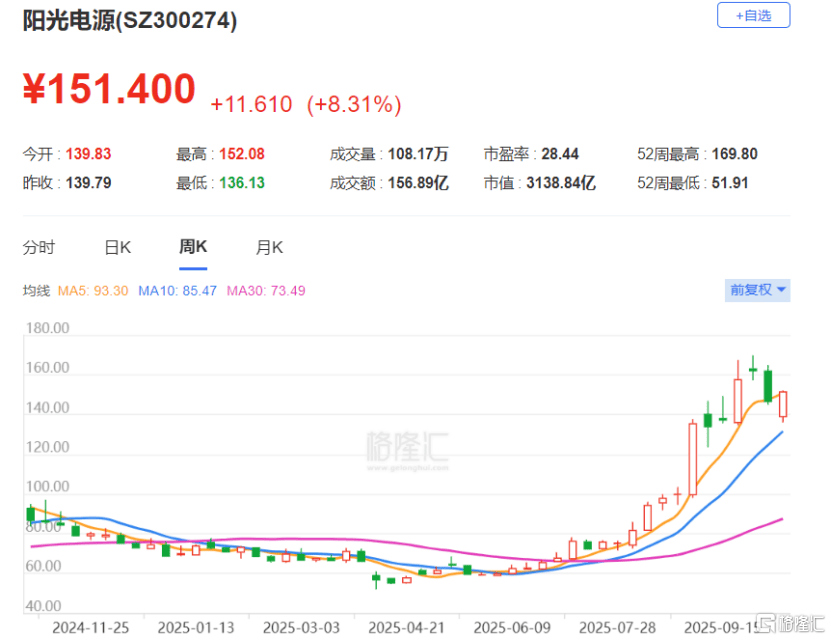The width and height of the screenshot is (831, 640).
Task: Click the +自选 add to watchlist button
Action: 753,16
